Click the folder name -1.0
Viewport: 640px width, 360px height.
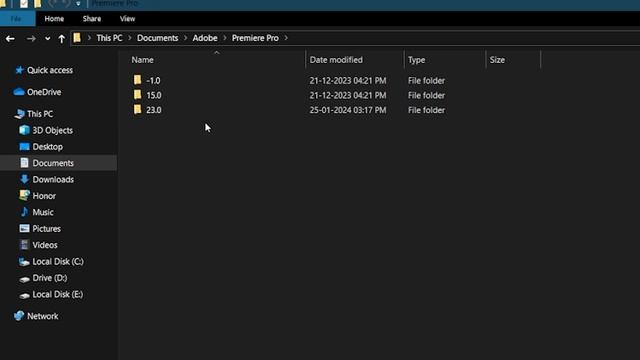click(x=153, y=81)
